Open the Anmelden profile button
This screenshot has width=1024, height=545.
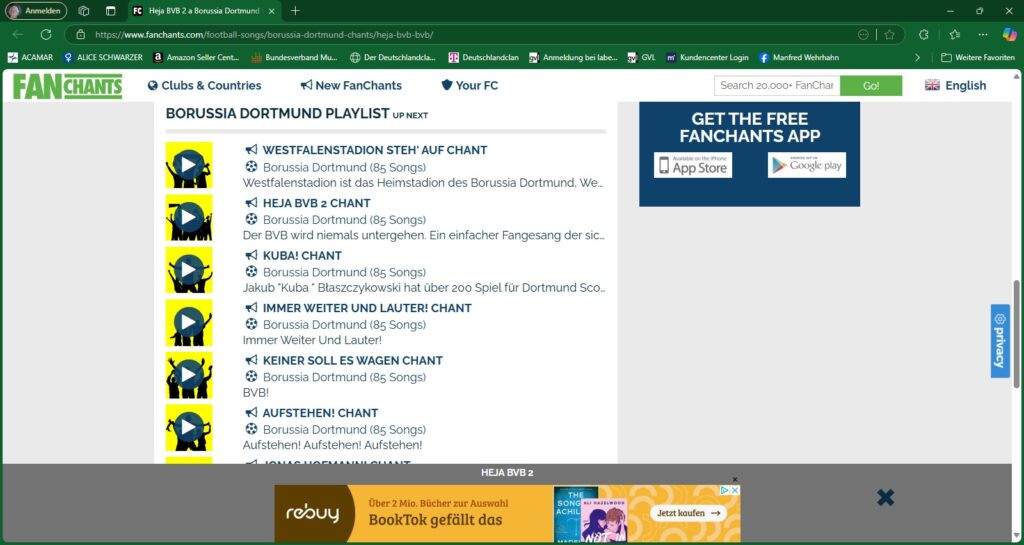pos(36,11)
